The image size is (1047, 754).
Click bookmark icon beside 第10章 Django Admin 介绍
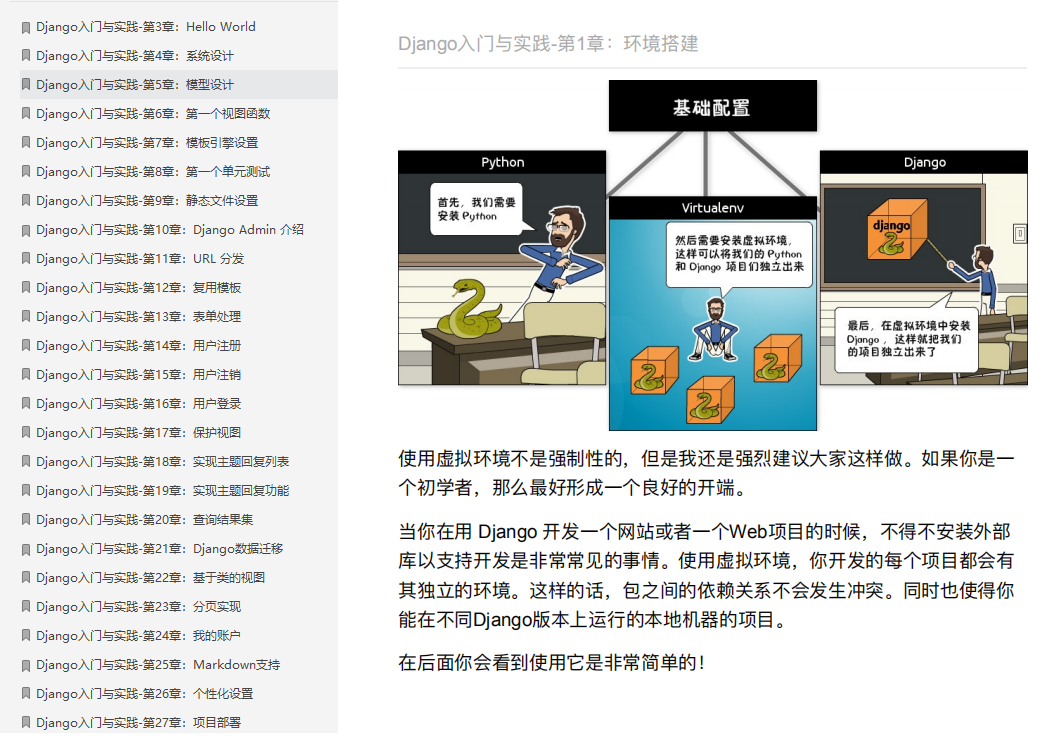click(x=26, y=230)
